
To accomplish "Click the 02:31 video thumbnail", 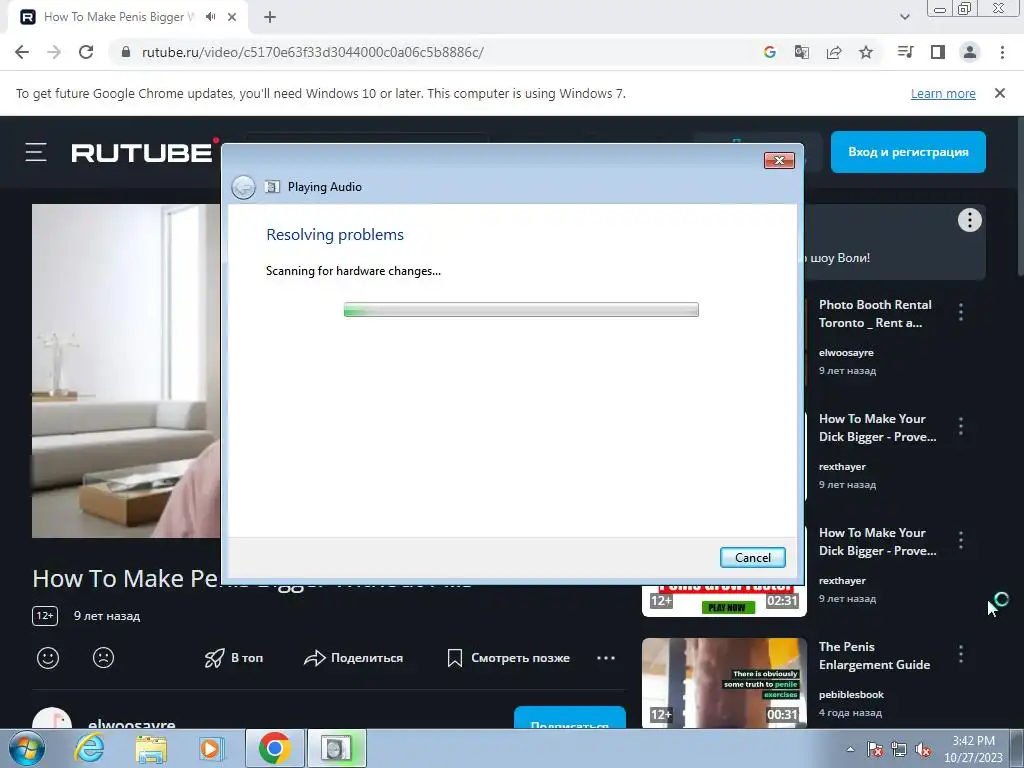I will point(724,600).
